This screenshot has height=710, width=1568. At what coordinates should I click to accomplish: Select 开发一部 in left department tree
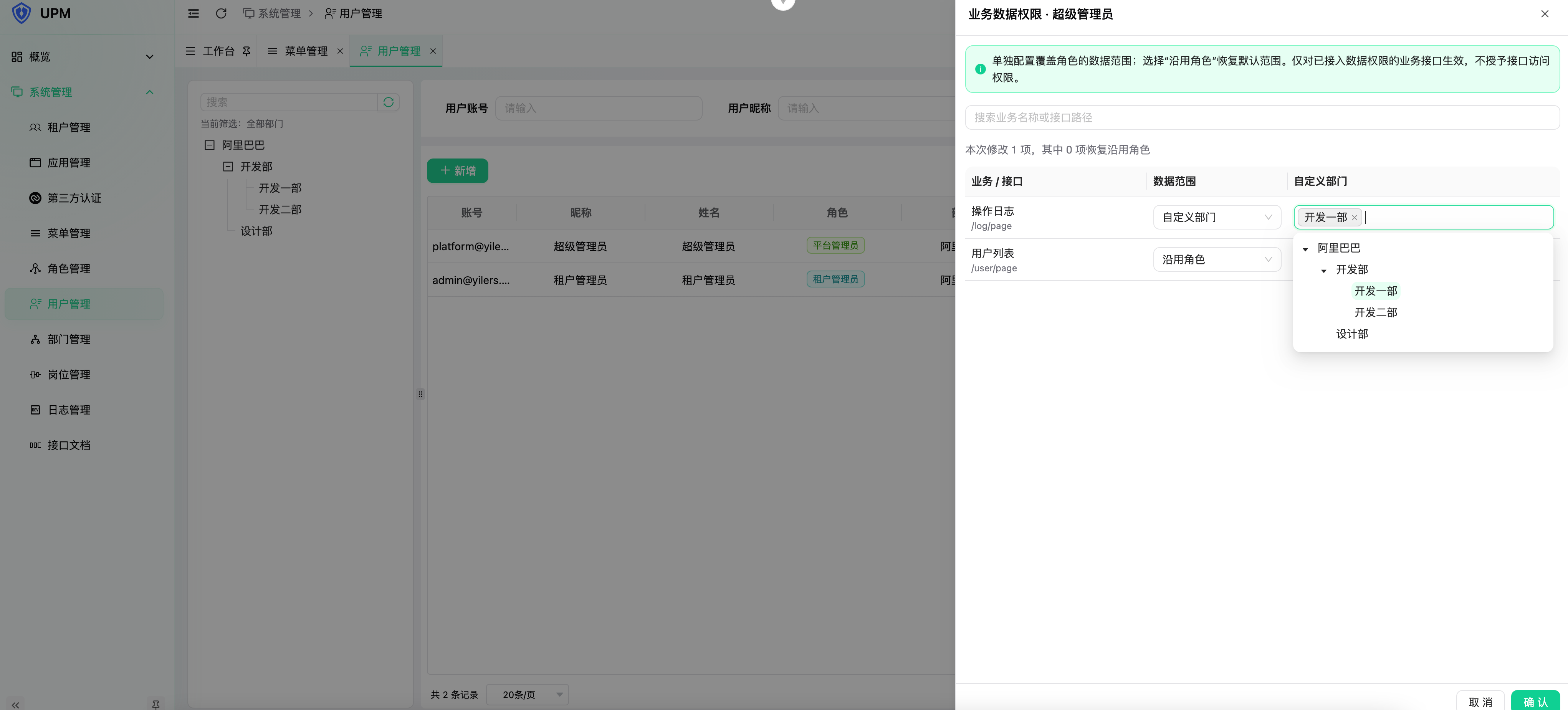tap(280, 188)
